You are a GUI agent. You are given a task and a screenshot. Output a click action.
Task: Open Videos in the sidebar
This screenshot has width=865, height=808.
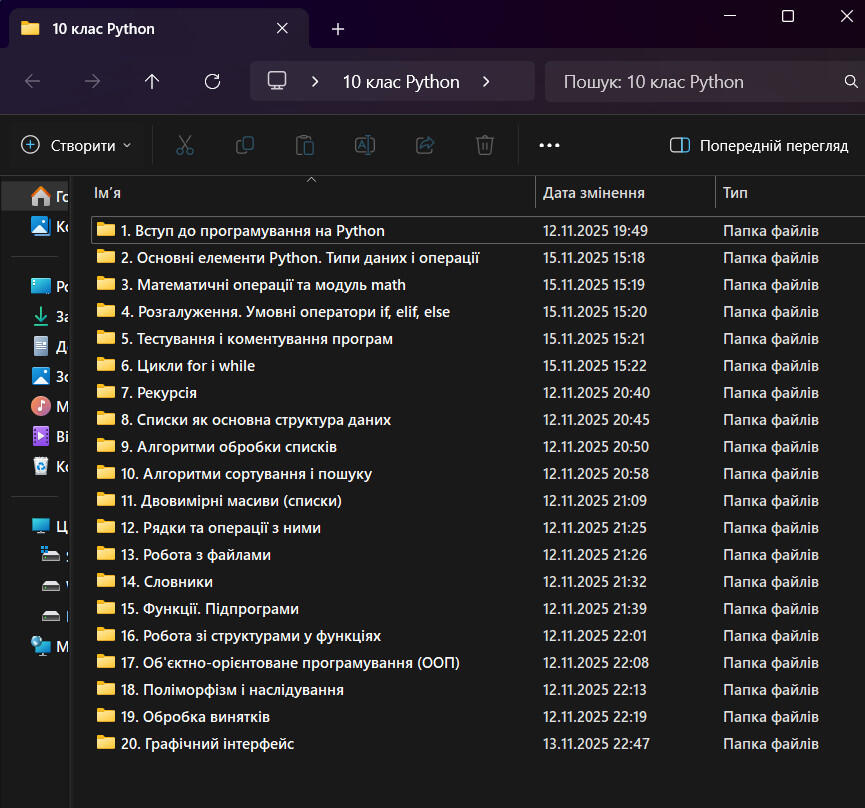[49, 436]
